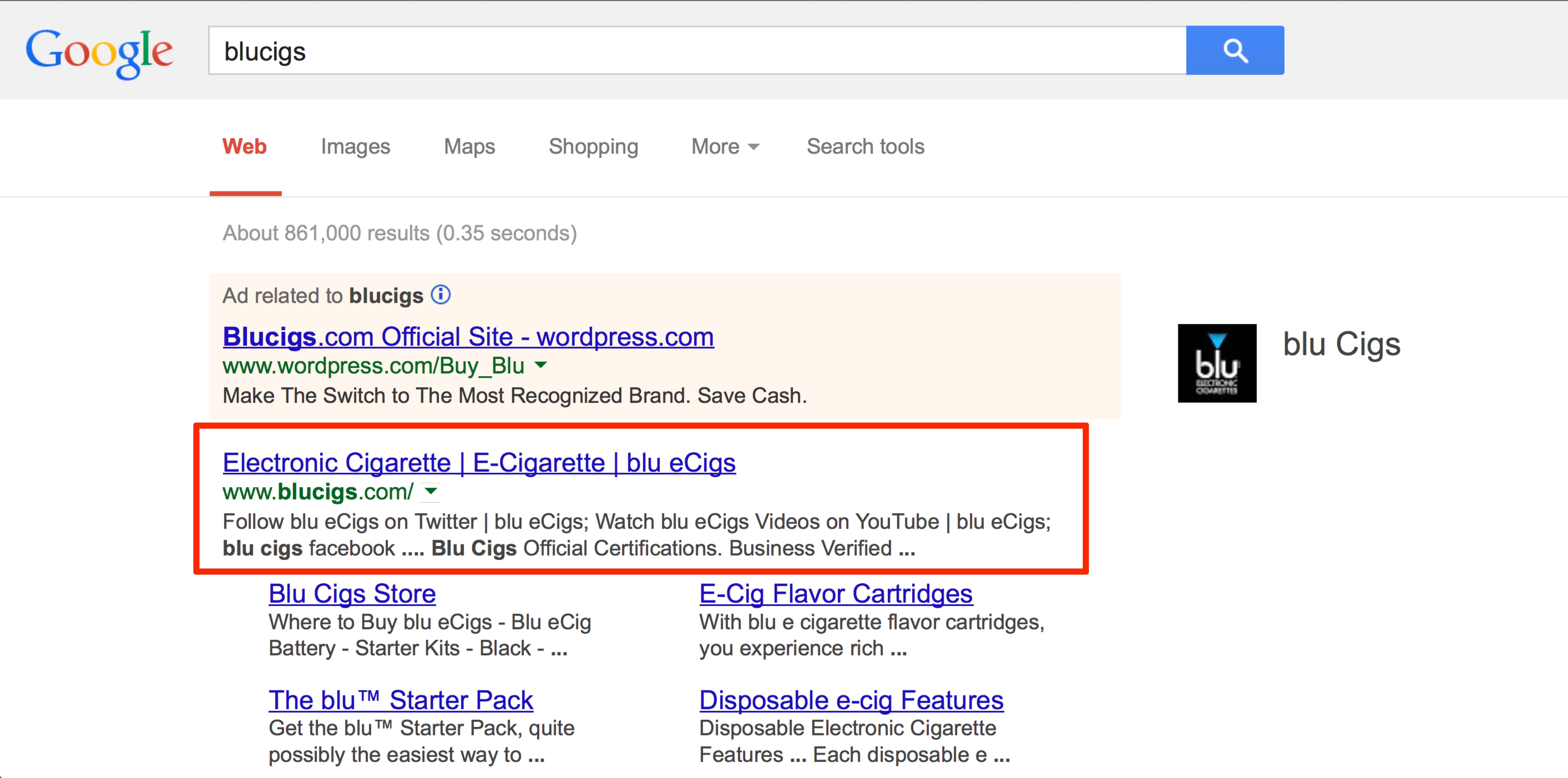
Task: Open Blucigs.com Official Site ad link
Action: click(468, 337)
